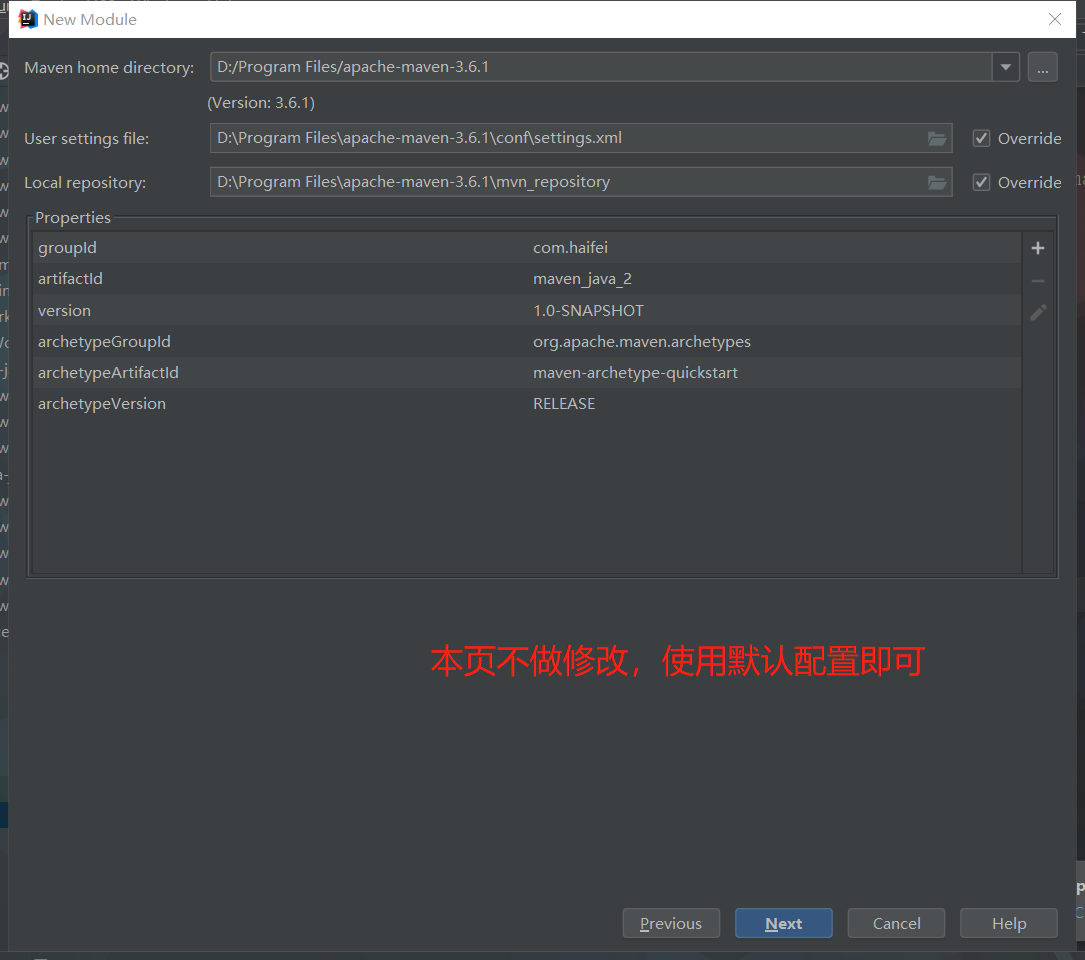1085x960 pixels.
Task: Click the maven_java_2 value cell
Action: click(582, 279)
